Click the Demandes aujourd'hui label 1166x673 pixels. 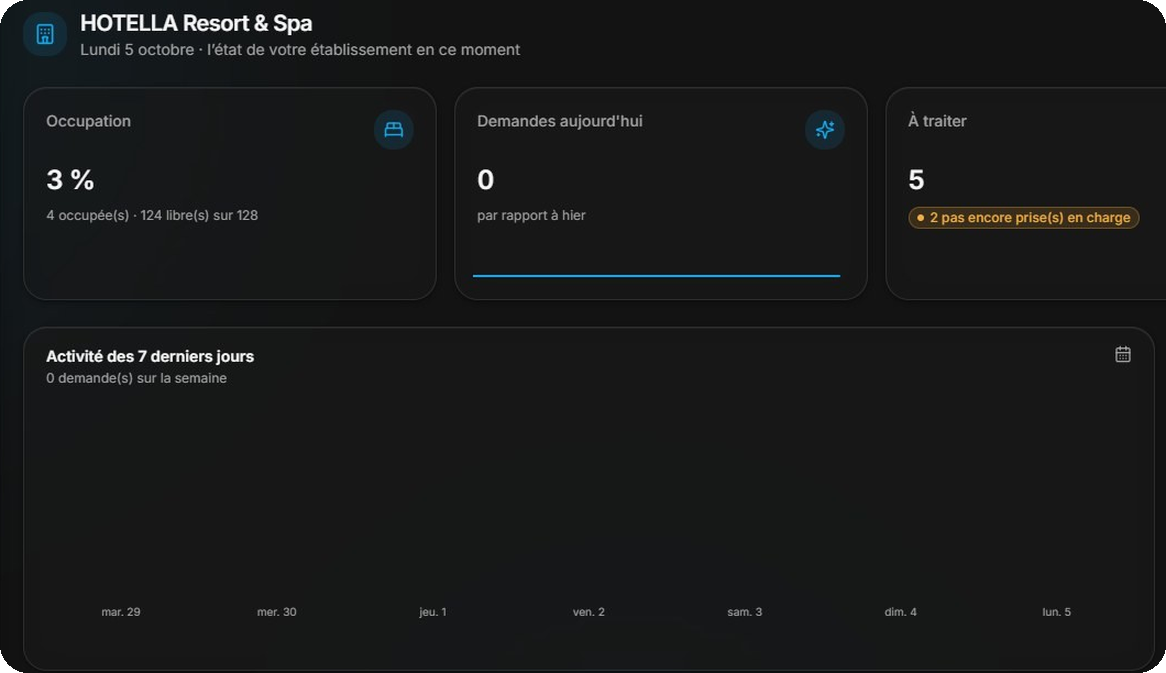(x=560, y=121)
